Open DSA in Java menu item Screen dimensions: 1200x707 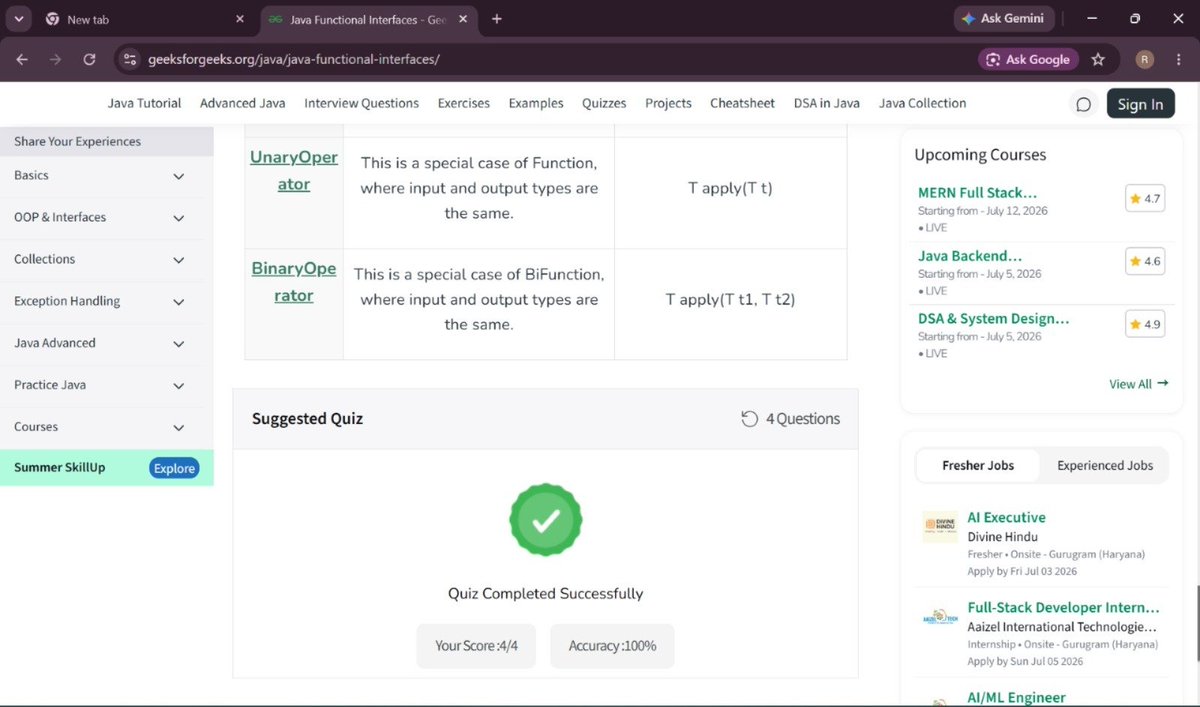[x=827, y=103]
